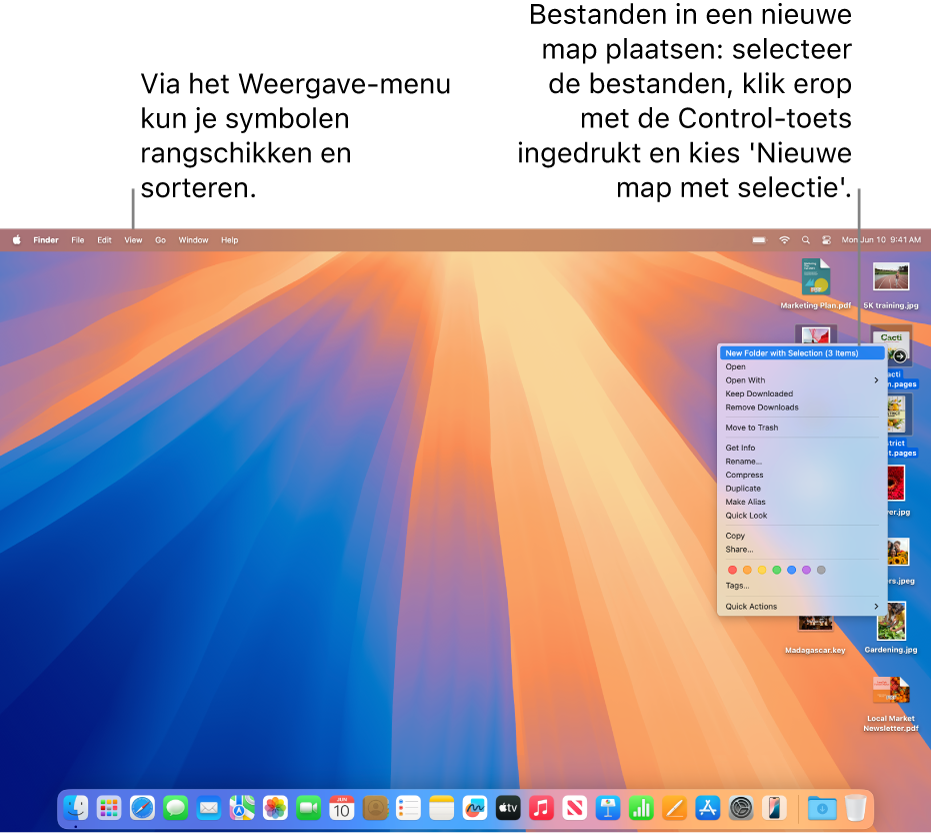This screenshot has width=931, height=833.
Task: Expand the Quick Actions submenu
Action: coord(802,607)
